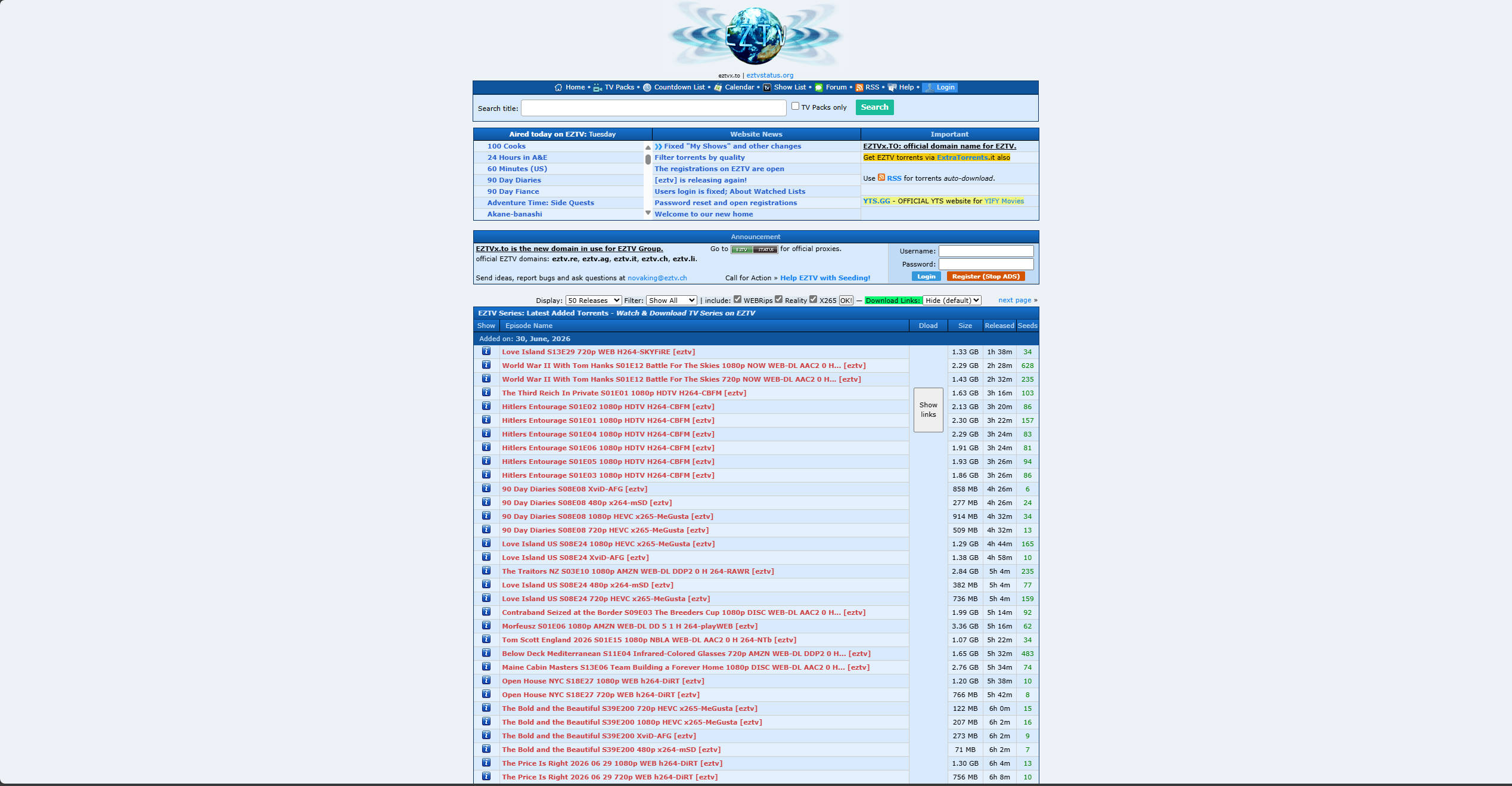Open info icon for Open House NYC 1080p row
This screenshot has width=1512, height=786.
tap(486, 680)
